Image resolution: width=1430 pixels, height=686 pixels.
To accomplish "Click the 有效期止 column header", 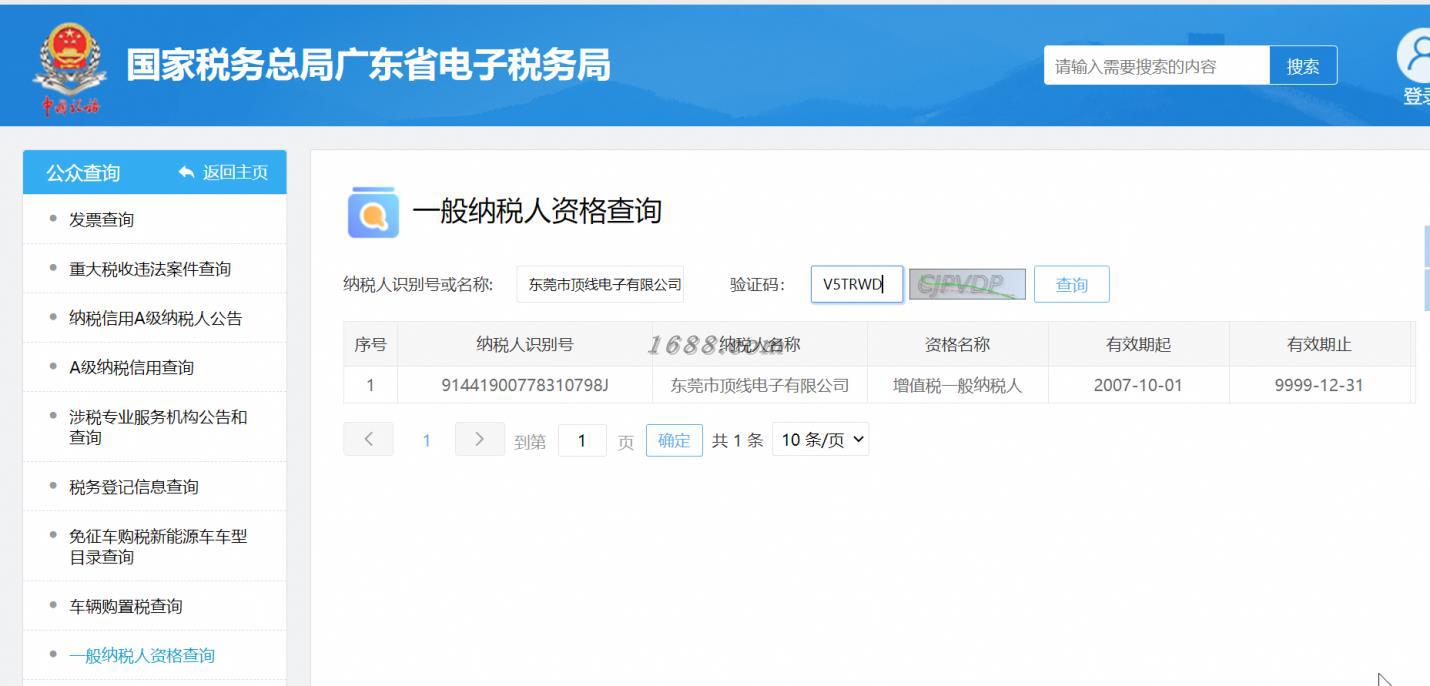I will [1319, 344].
